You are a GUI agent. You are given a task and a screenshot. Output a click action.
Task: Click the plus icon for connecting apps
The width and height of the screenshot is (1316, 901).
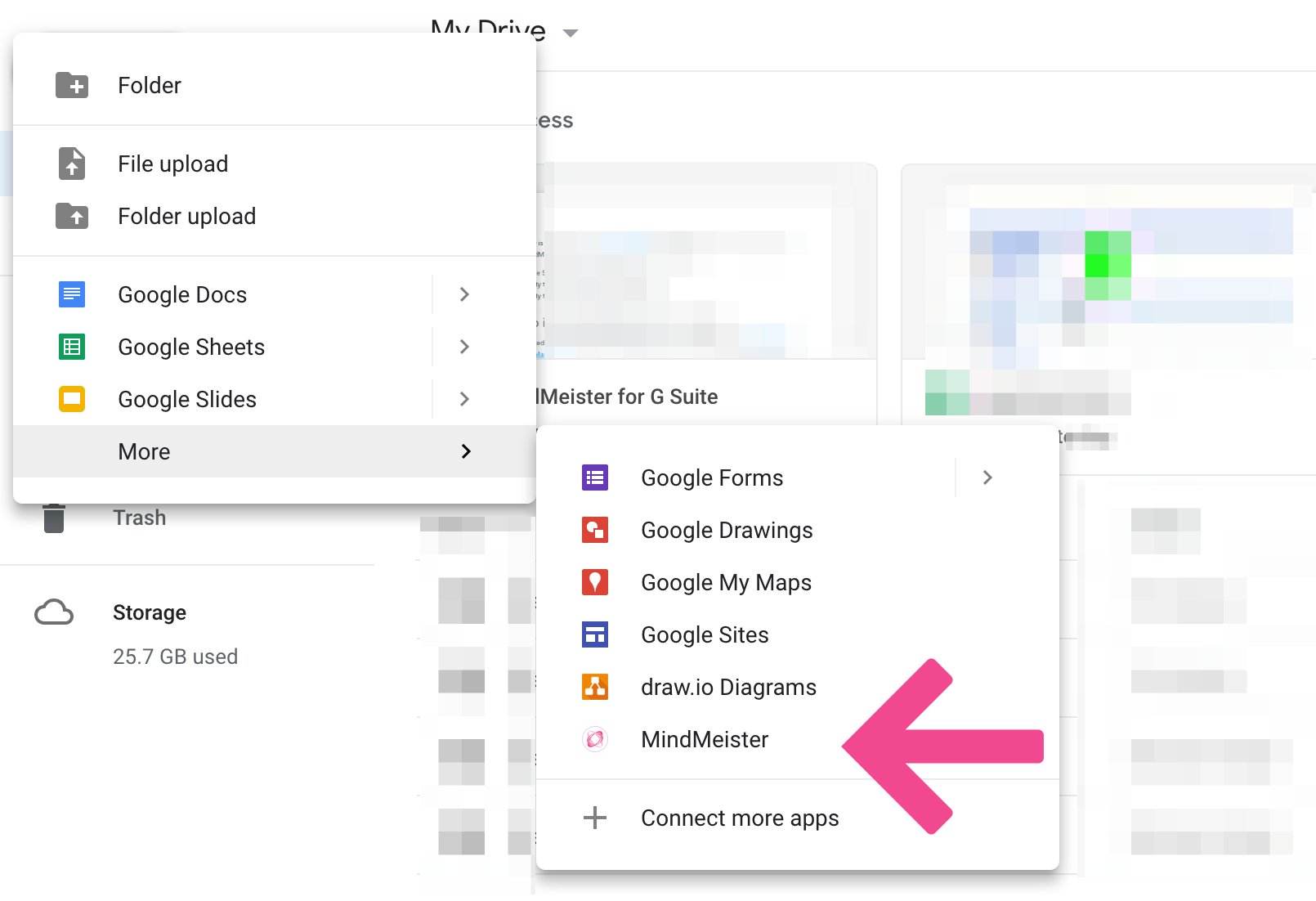point(595,818)
